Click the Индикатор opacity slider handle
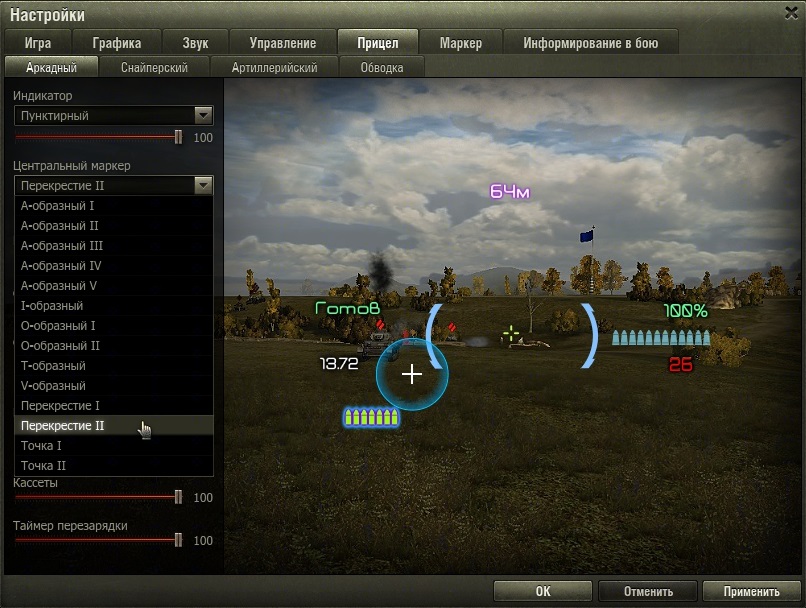 pos(178,137)
